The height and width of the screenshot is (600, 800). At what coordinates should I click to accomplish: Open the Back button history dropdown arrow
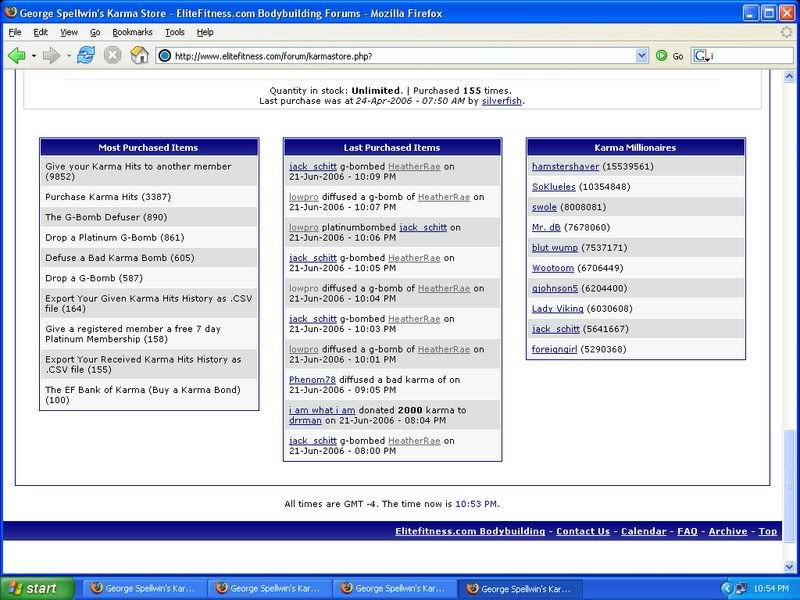click(33, 56)
